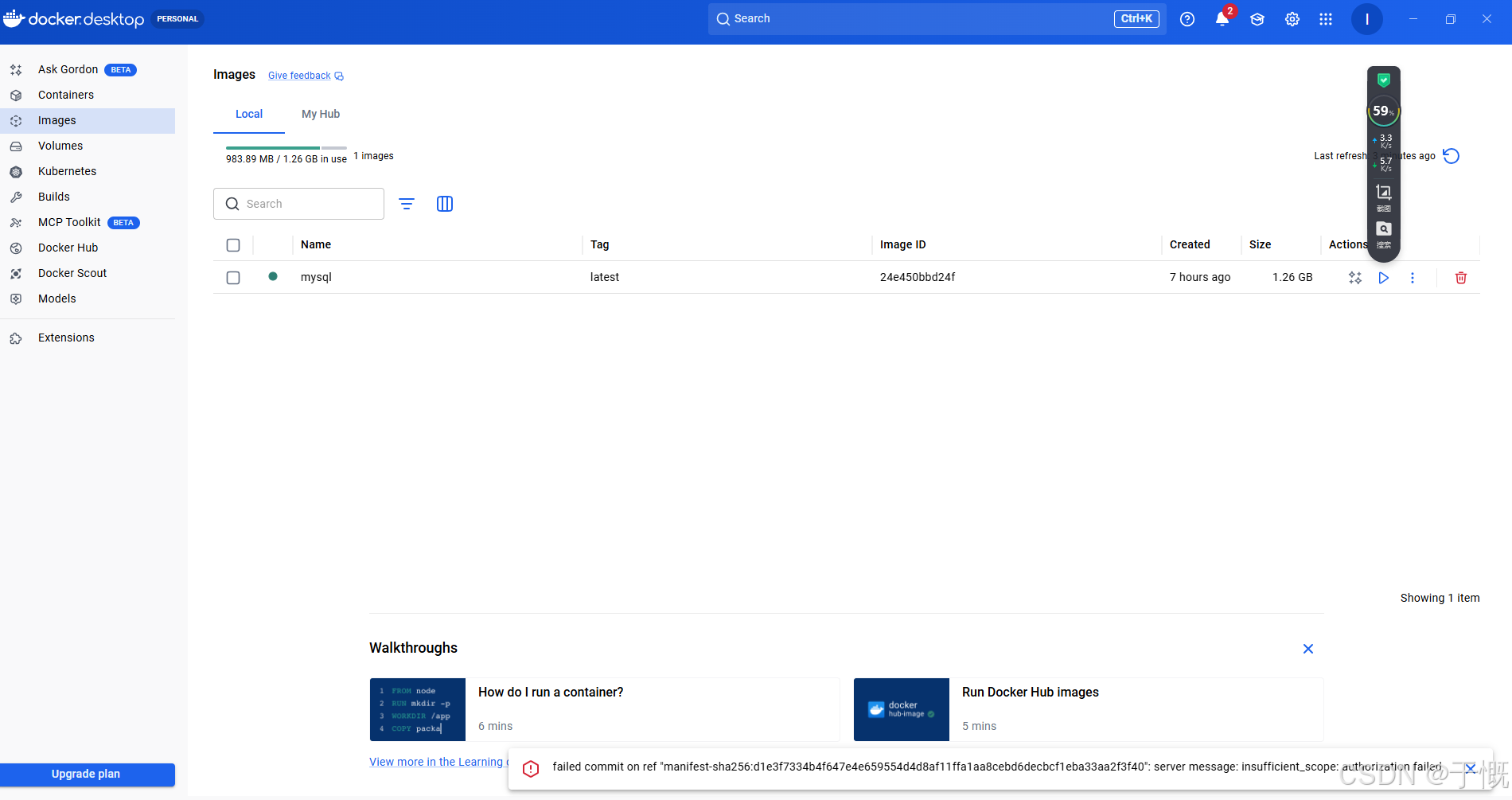Image resolution: width=1512 pixels, height=800 pixels.
Task: Refresh the images list
Action: (x=1452, y=156)
